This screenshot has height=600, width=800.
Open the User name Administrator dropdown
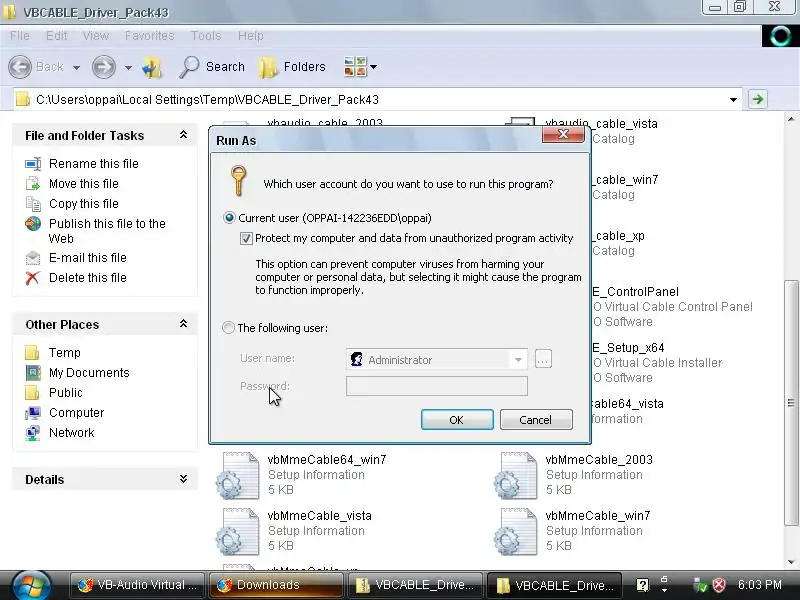coord(518,360)
